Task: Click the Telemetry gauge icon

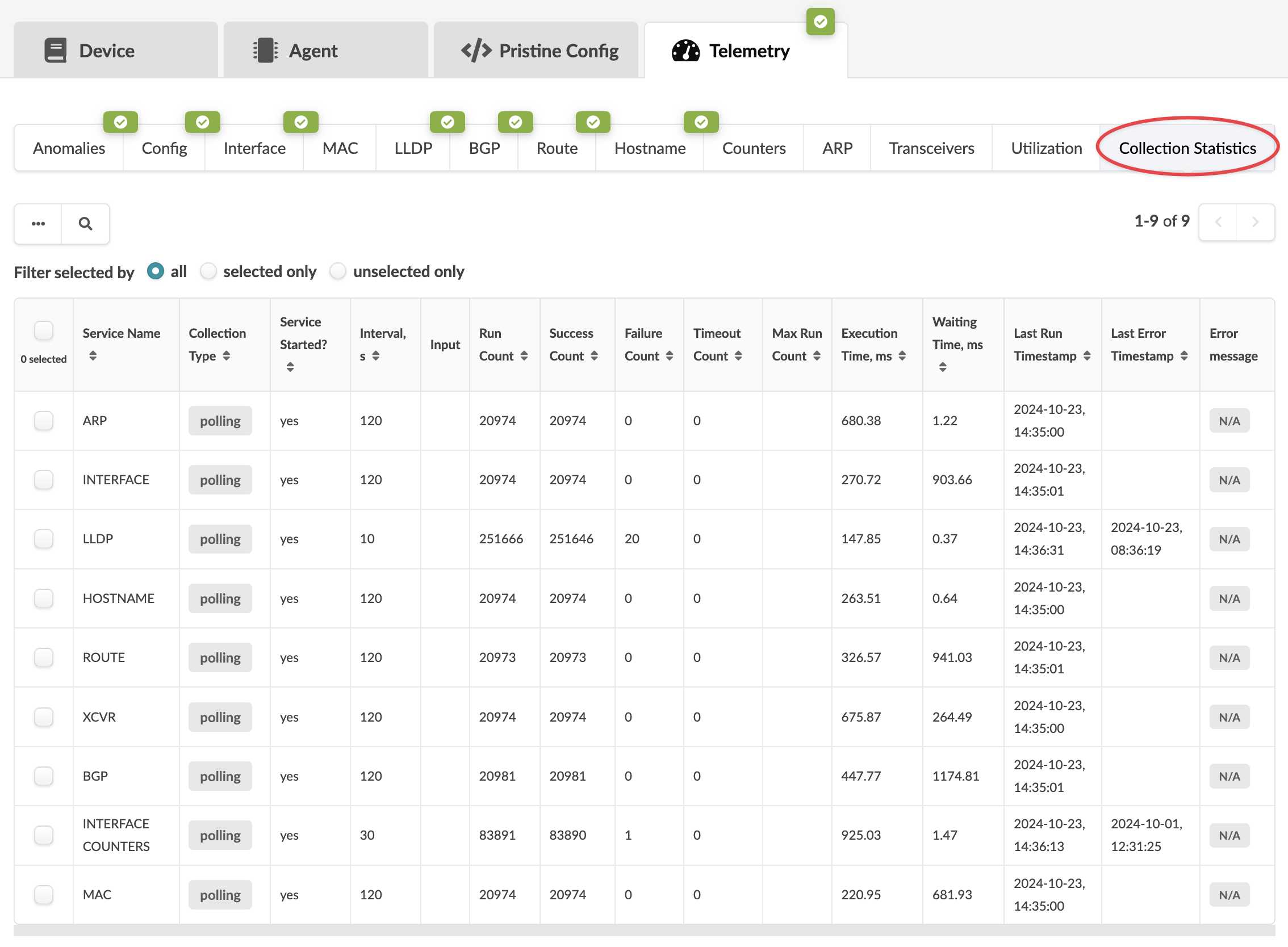Action: [685, 51]
